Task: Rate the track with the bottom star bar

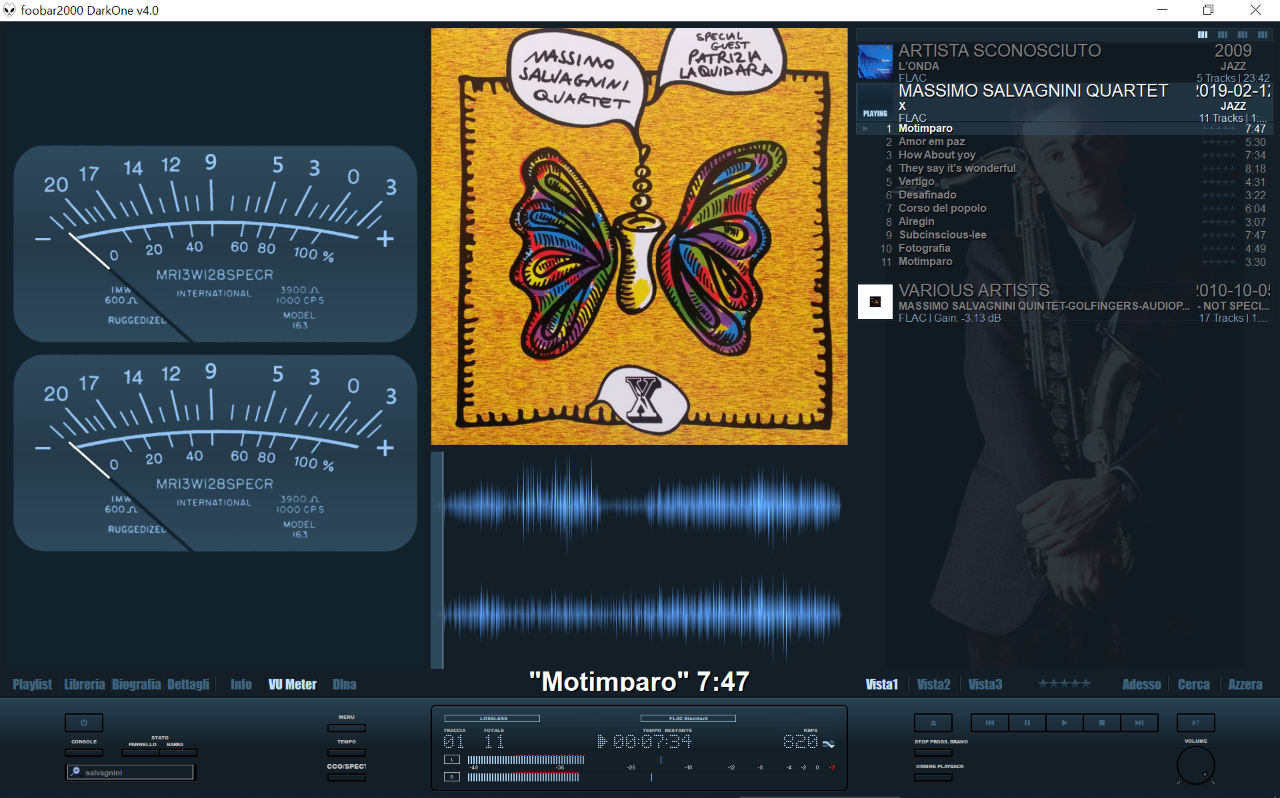Action: coord(1064,683)
